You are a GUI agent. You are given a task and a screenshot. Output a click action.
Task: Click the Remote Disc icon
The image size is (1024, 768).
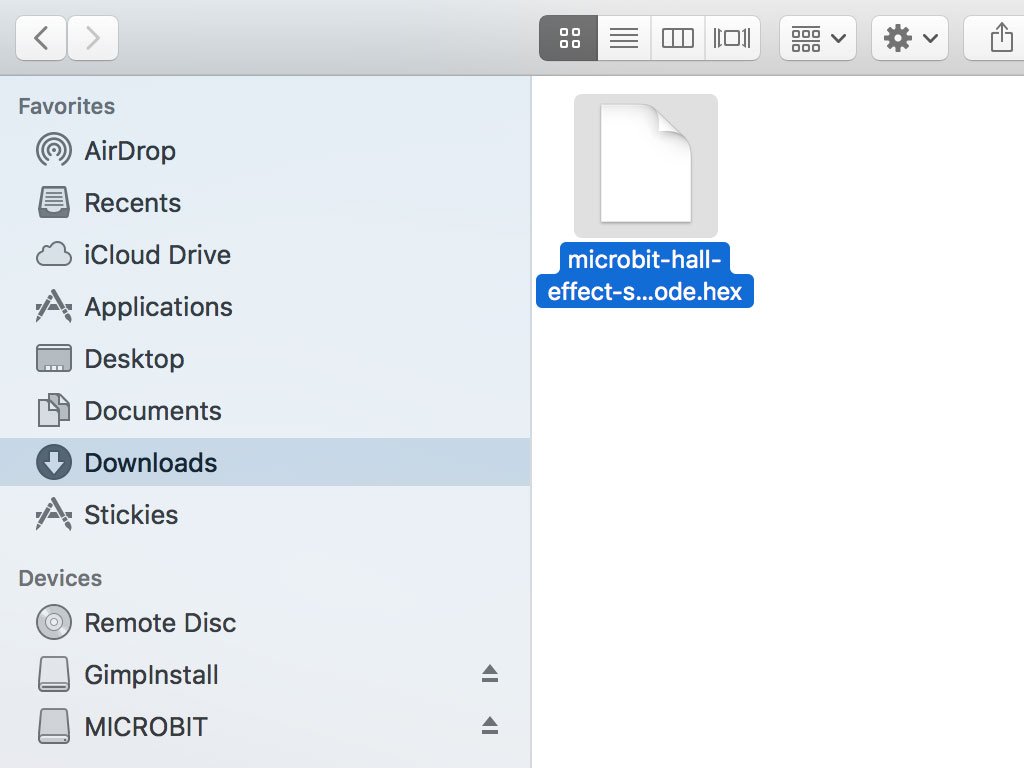tap(54, 622)
